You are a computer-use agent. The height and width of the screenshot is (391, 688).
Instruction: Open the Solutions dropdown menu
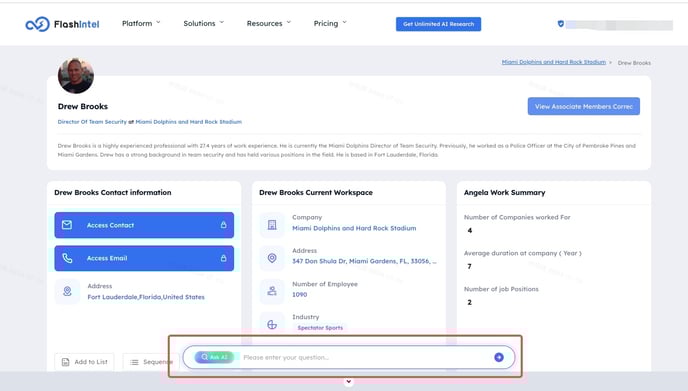click(203, 23)
